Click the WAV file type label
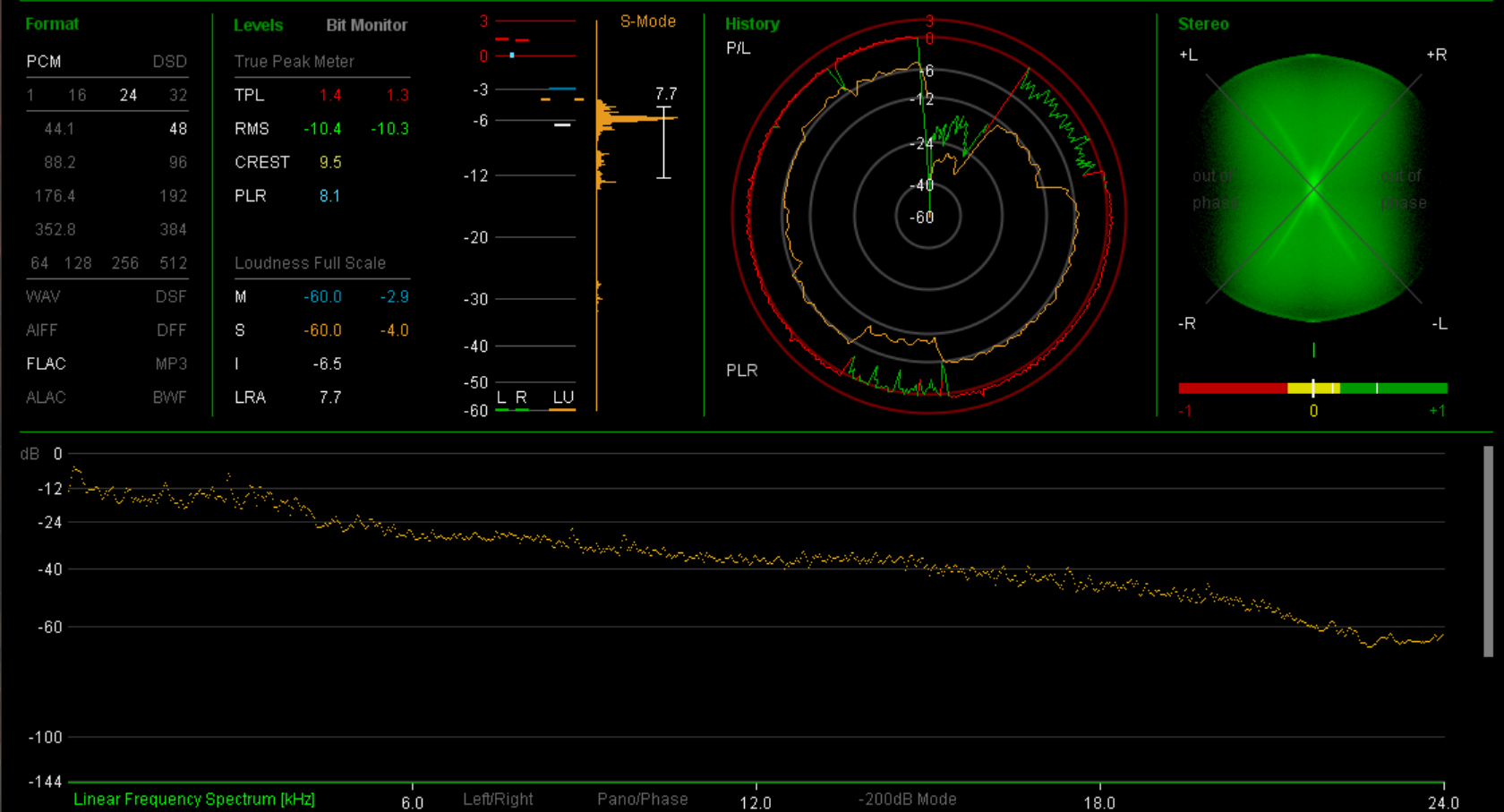The width and height of the screenshot is (1504, 812). pos(43,297)
